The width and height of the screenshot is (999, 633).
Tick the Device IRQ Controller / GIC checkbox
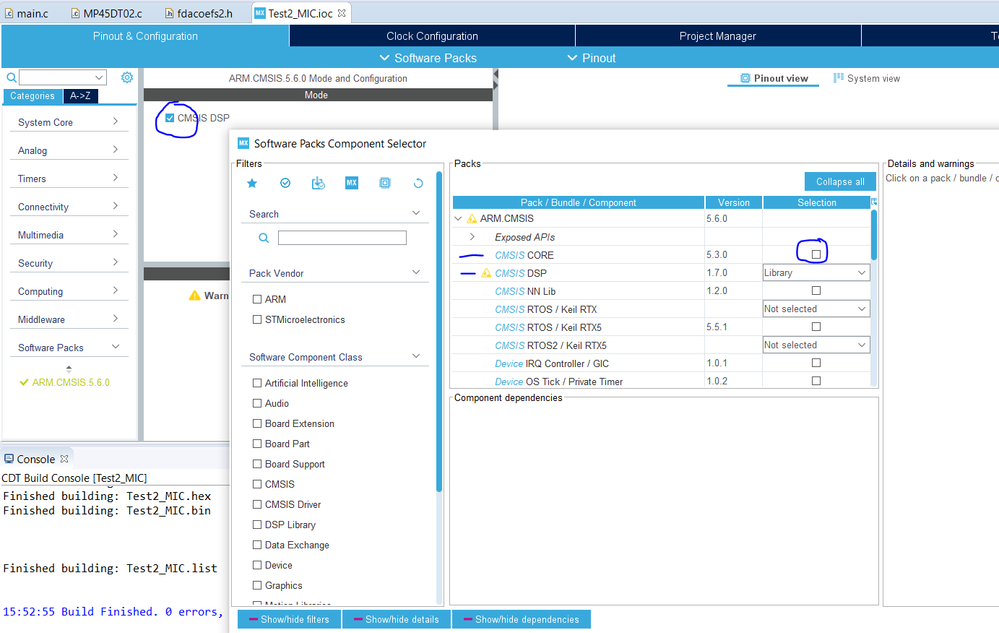tap(816, 363)
